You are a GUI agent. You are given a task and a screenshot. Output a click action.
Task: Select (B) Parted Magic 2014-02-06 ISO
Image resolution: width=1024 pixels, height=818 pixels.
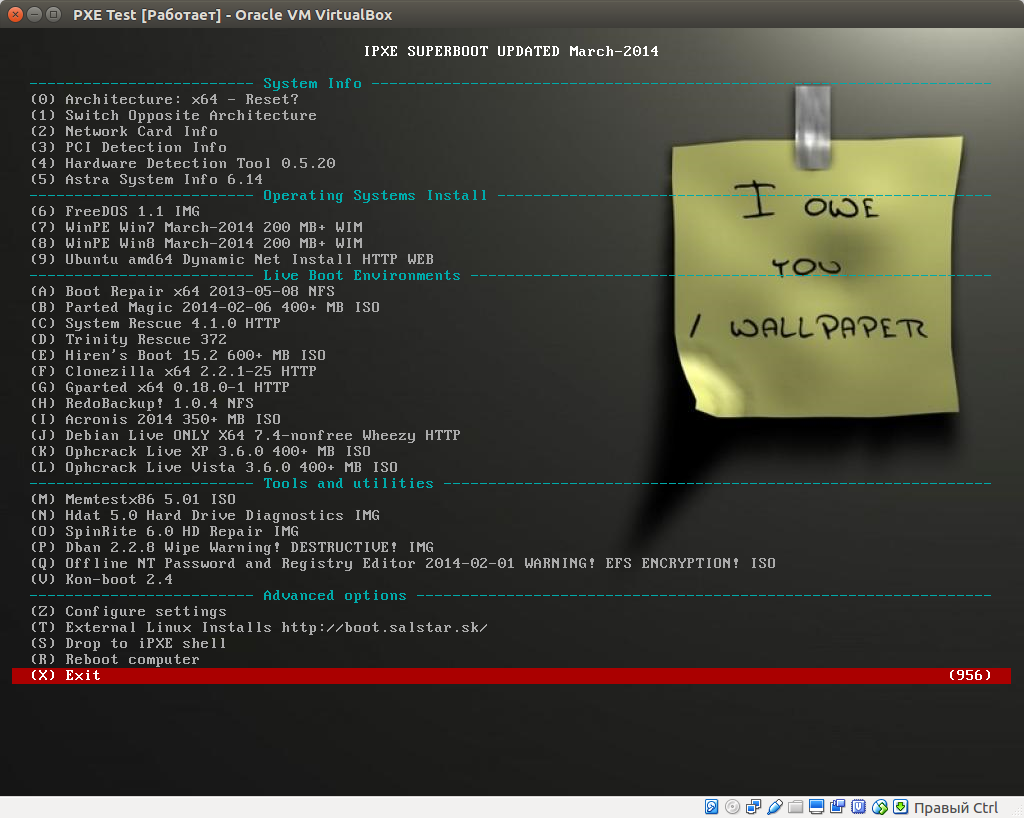(205, 307)
